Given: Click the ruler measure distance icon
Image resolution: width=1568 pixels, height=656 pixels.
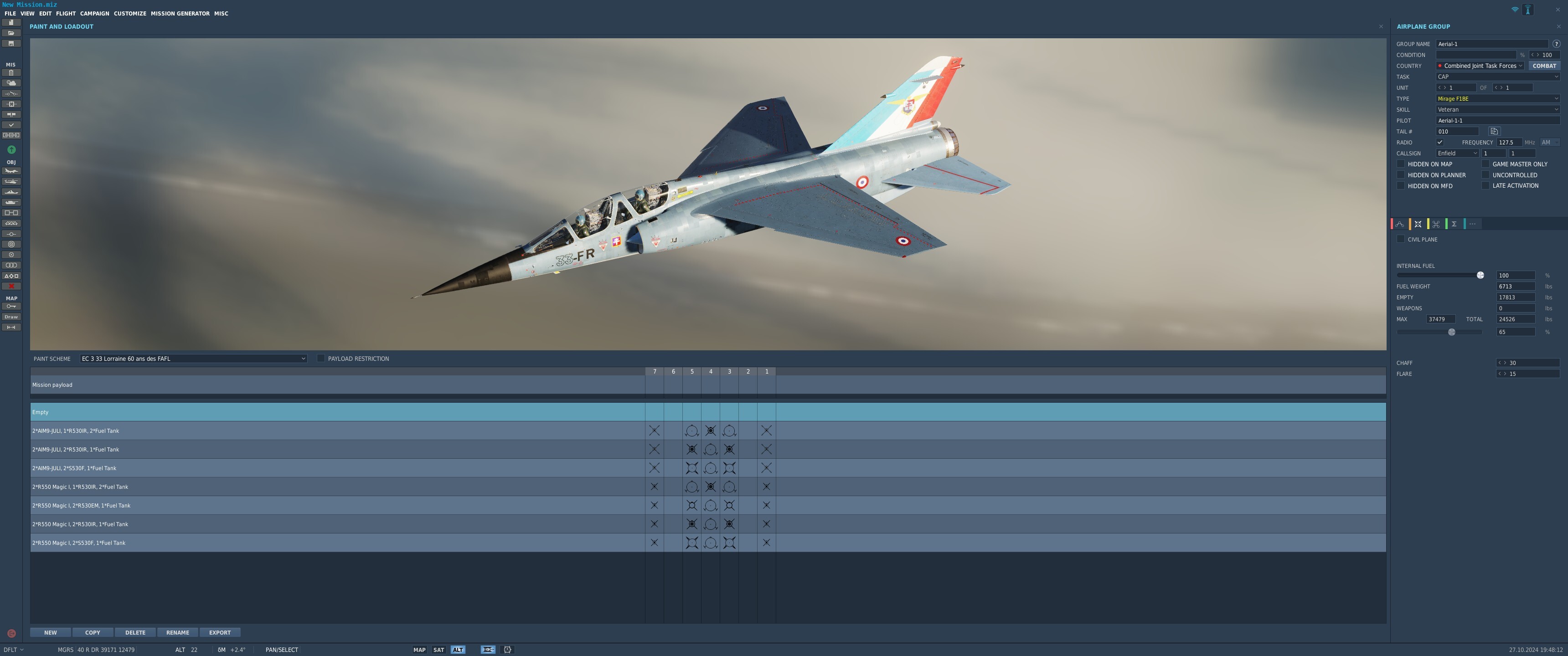Looking at the screenshot, I should pos(11,328).
